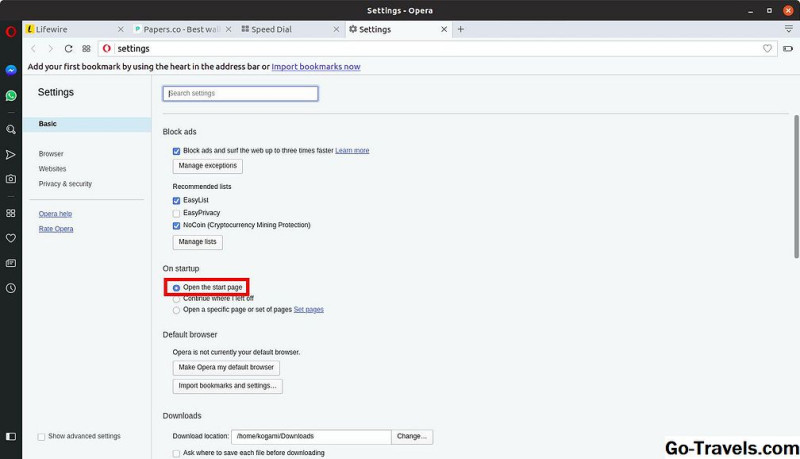This screenshot has height=459, width=800.
Task: Check Ask where to save each file
Action: tap(177, 453)
